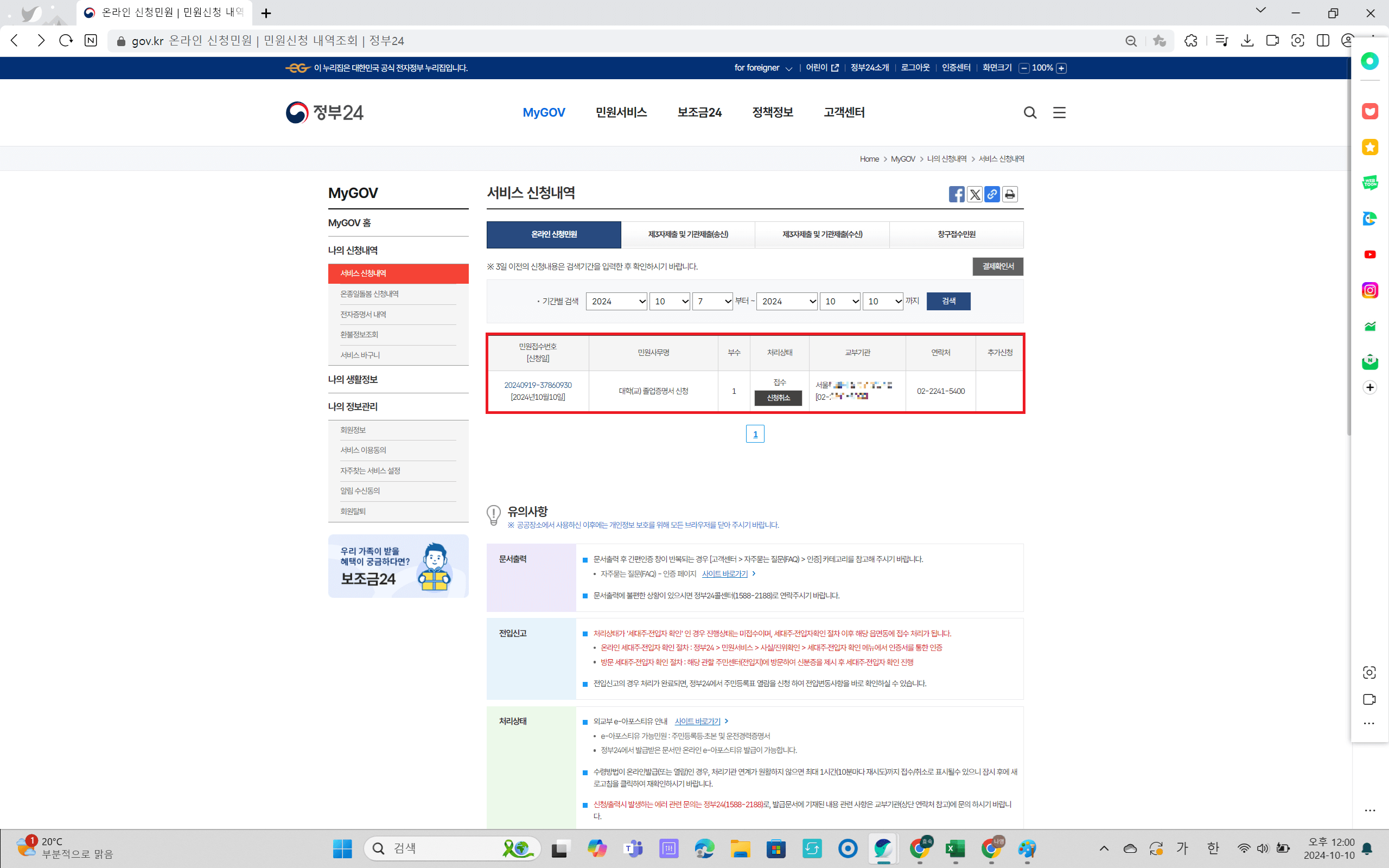Cancel the application with 신청취소 button
1389x868 pixels.
coord(778,398)
